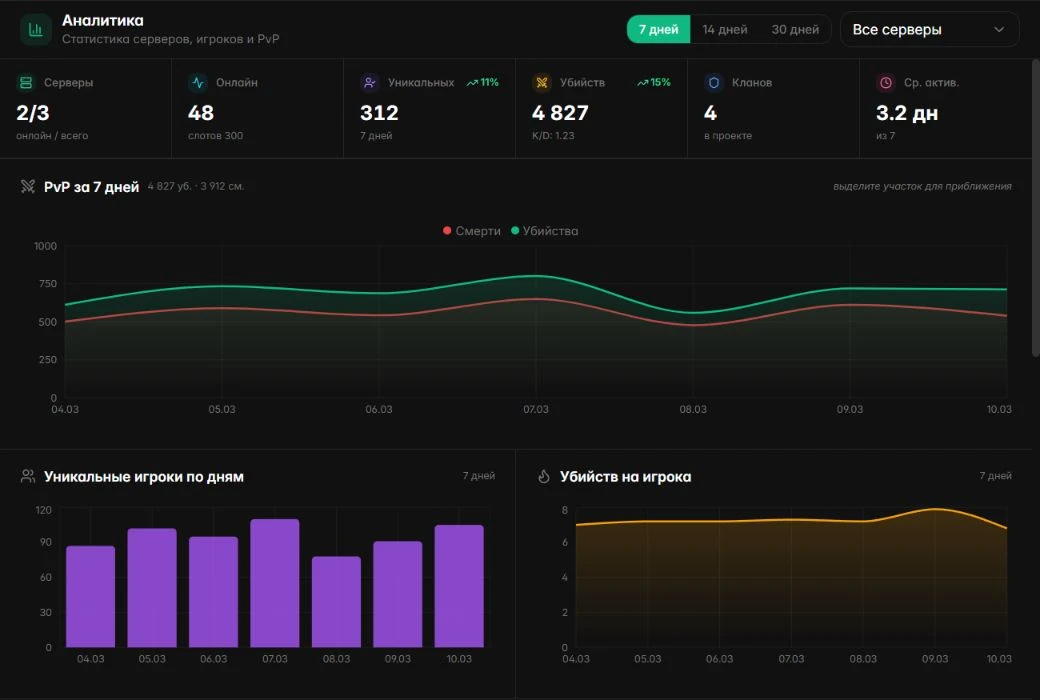Click the Убийств 15% trend arrow
This screenshot has height=700, width=1040.
coord(643,83)
